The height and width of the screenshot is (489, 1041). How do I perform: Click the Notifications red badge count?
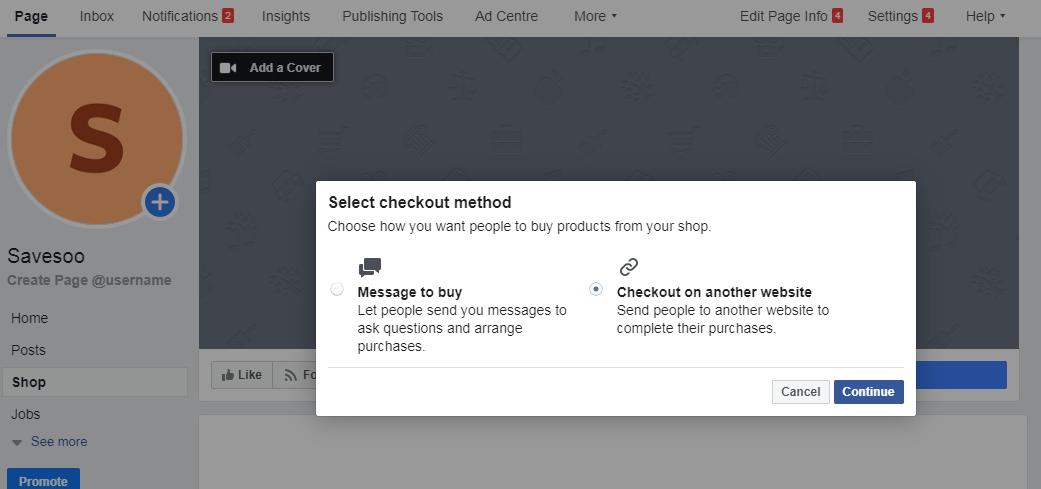(228, 16)
